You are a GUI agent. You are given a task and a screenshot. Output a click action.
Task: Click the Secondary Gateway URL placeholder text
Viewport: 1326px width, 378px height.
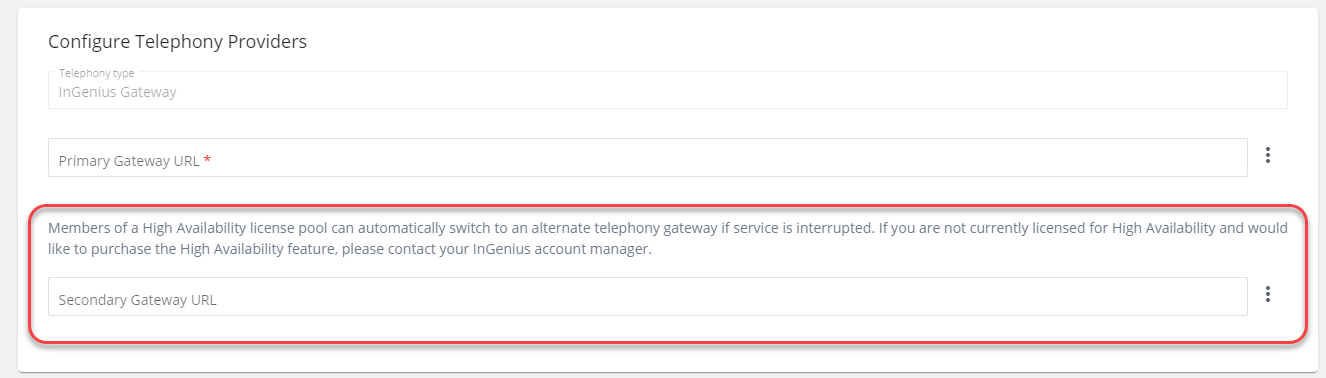[137, 299]
